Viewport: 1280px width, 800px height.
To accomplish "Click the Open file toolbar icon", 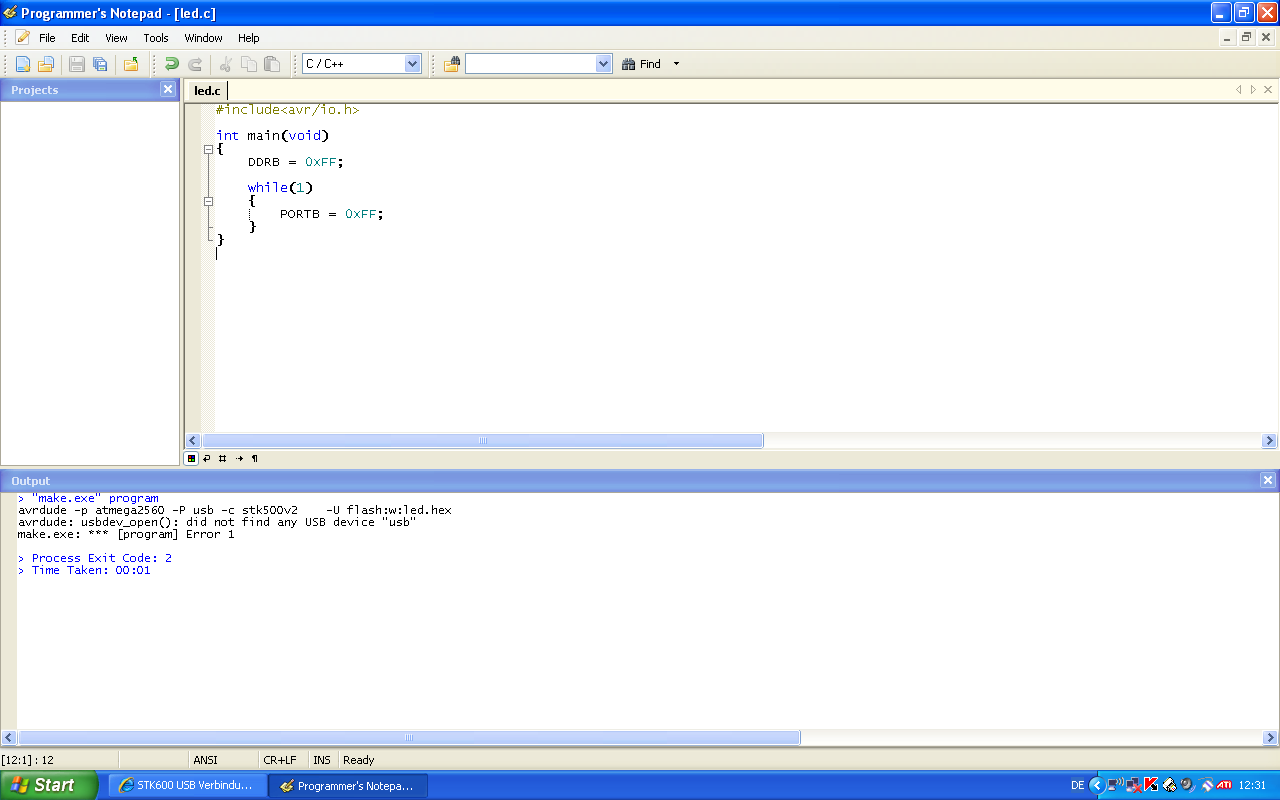I will 46,64.
